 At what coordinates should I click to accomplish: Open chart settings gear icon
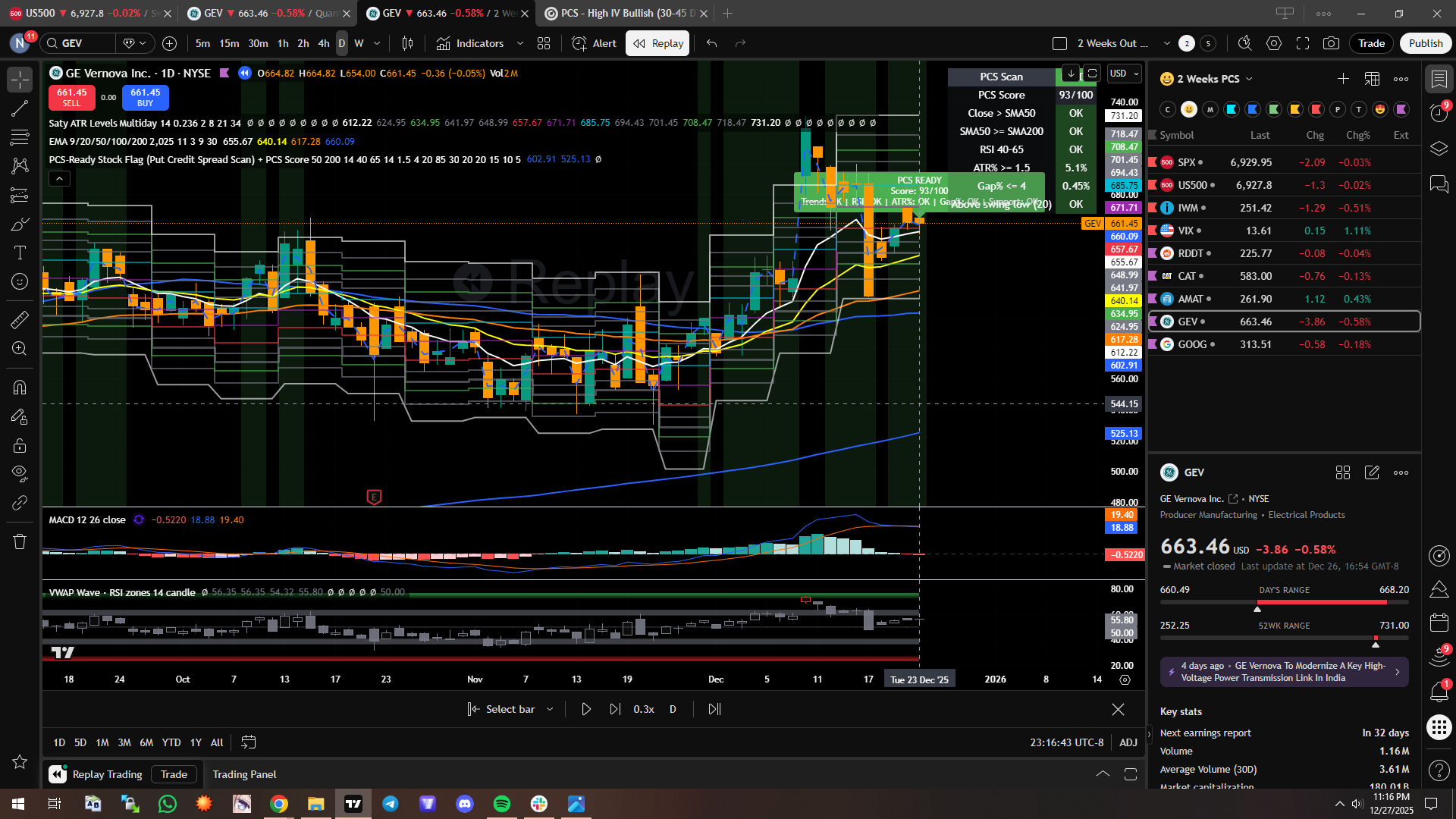pyautogui.click(x=1274, y=43)
